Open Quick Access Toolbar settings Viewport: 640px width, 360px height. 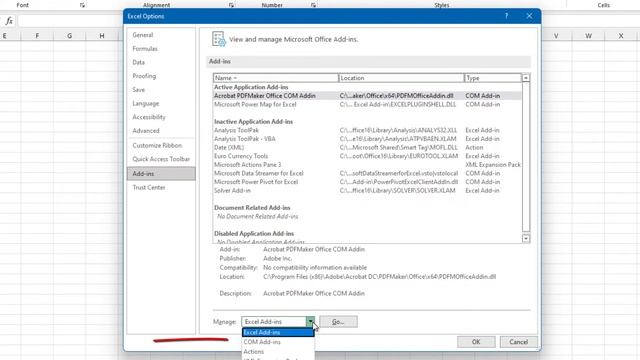[161, 159]
